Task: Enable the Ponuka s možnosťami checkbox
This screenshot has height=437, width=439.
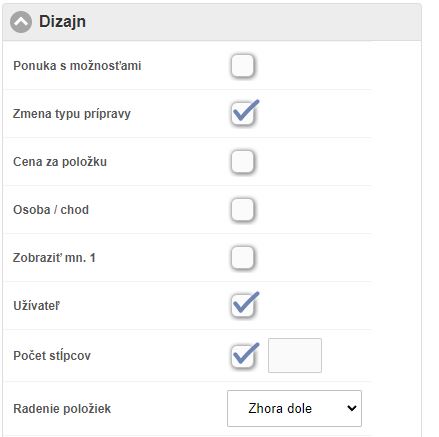Action: 242,65
